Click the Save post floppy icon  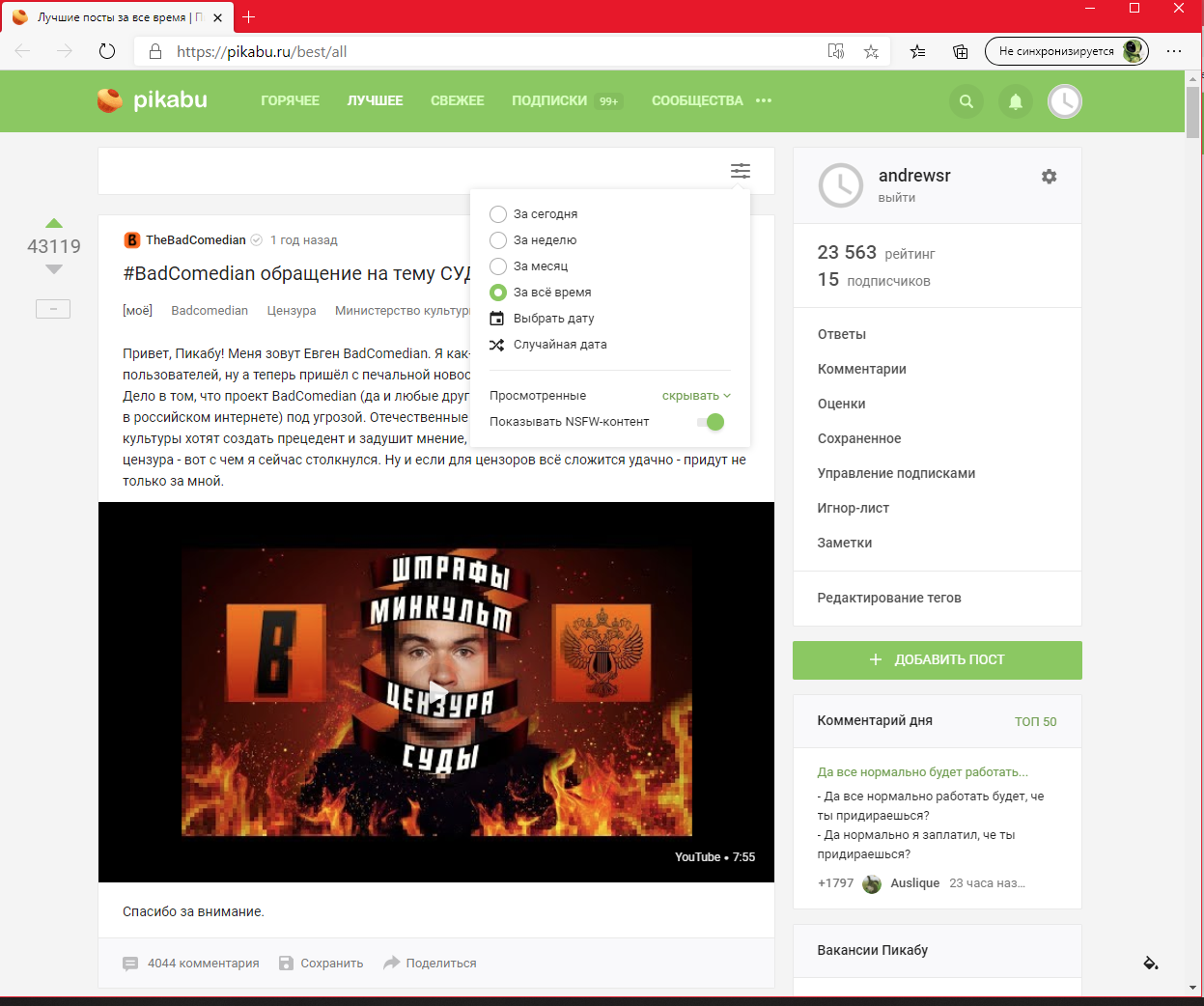click(286, 963)
